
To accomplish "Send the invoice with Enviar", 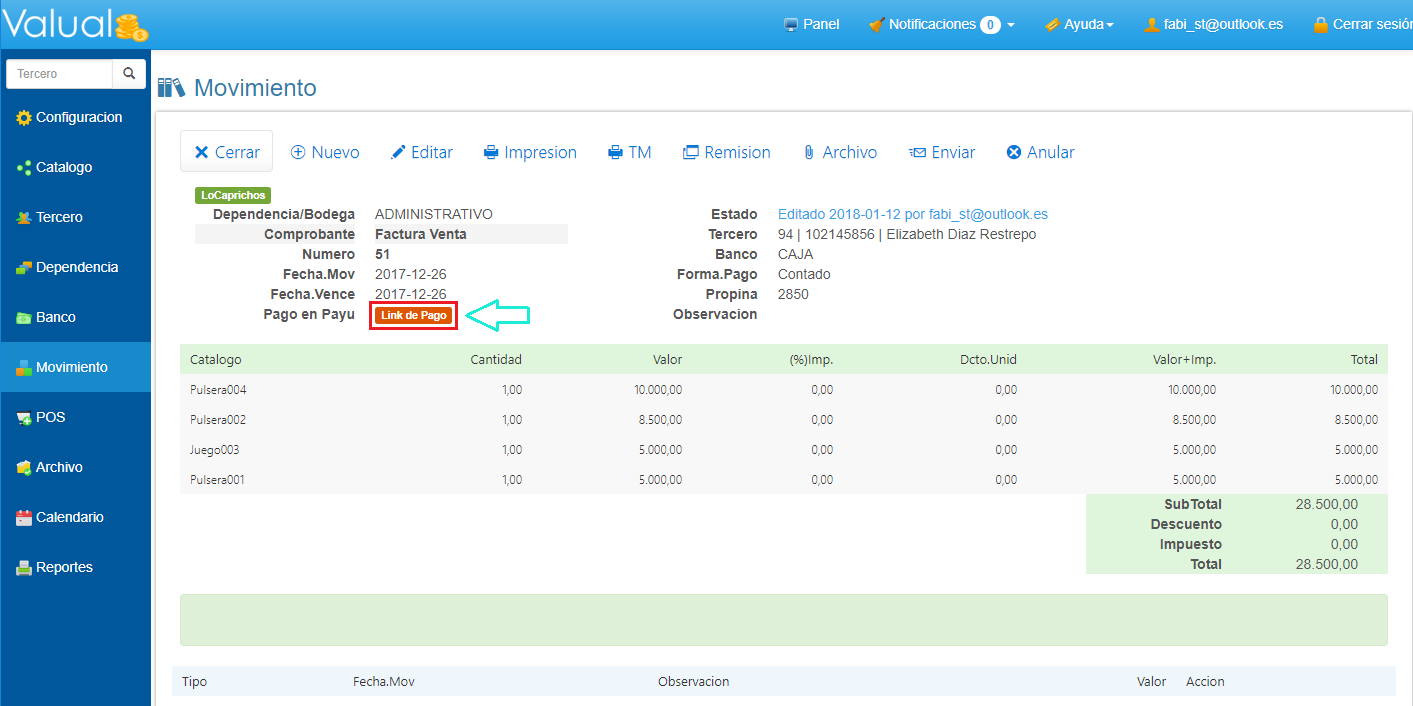I will [x=941, y=152].
